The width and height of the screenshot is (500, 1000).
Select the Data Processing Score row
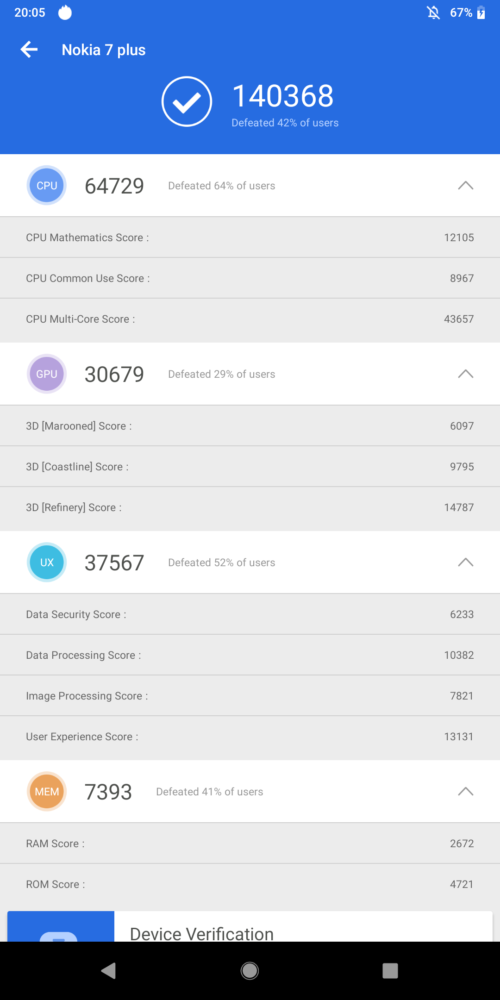(250, 655)
